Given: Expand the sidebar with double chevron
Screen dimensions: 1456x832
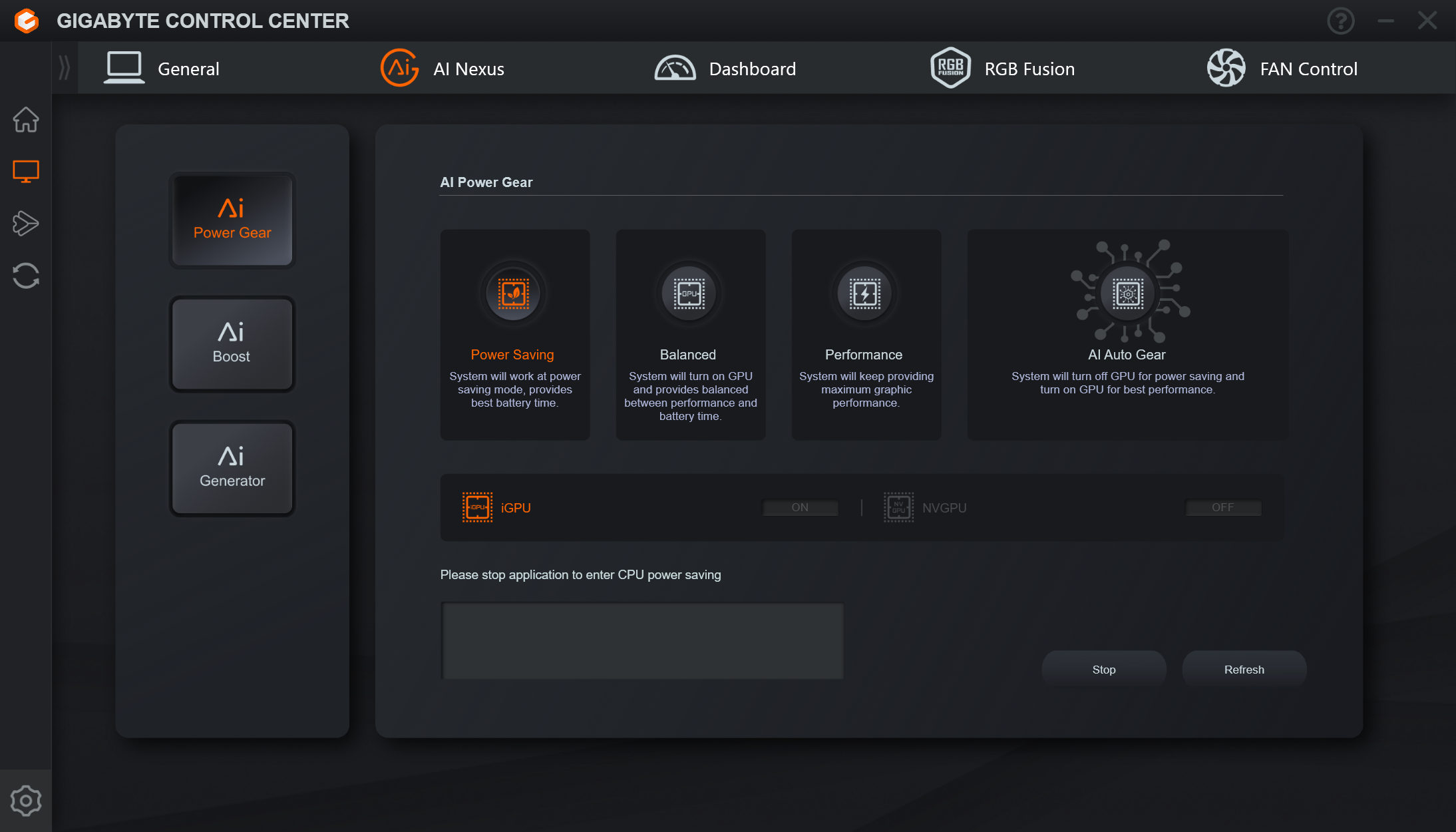Looking at the screenshot, I should coord(65,68).
